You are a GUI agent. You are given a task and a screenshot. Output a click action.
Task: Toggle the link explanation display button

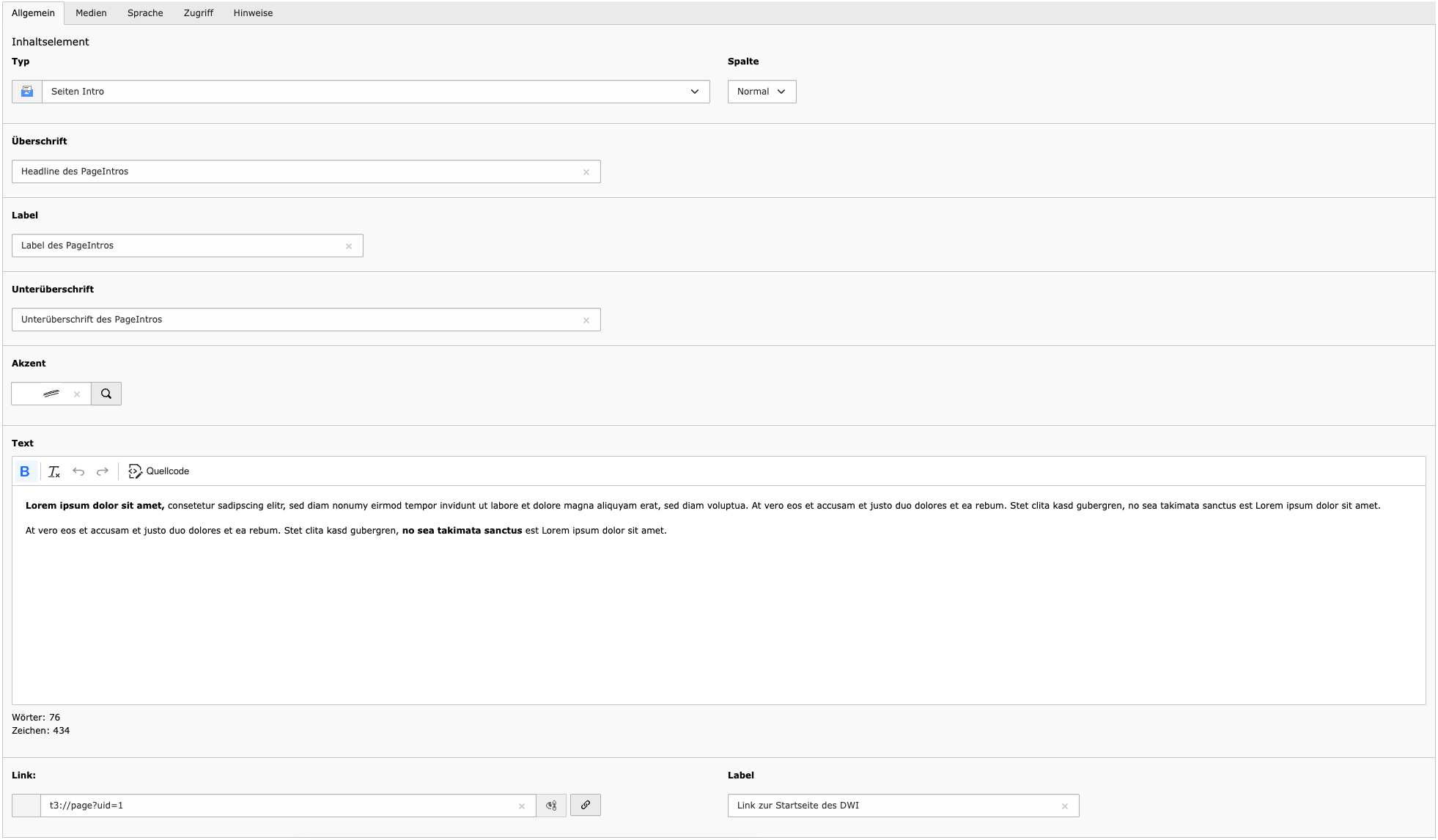[x=551, y=806]
